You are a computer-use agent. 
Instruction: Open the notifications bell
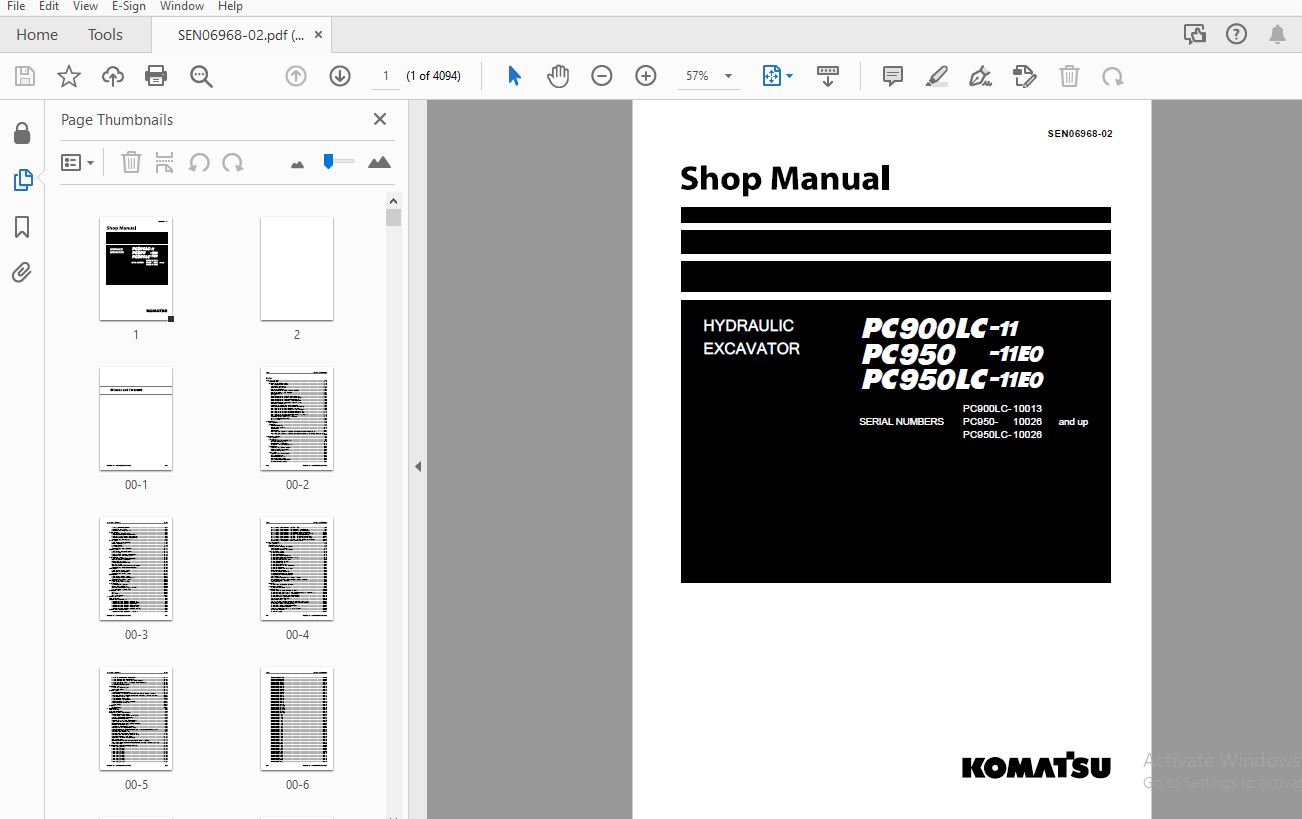coord(1277,34)
